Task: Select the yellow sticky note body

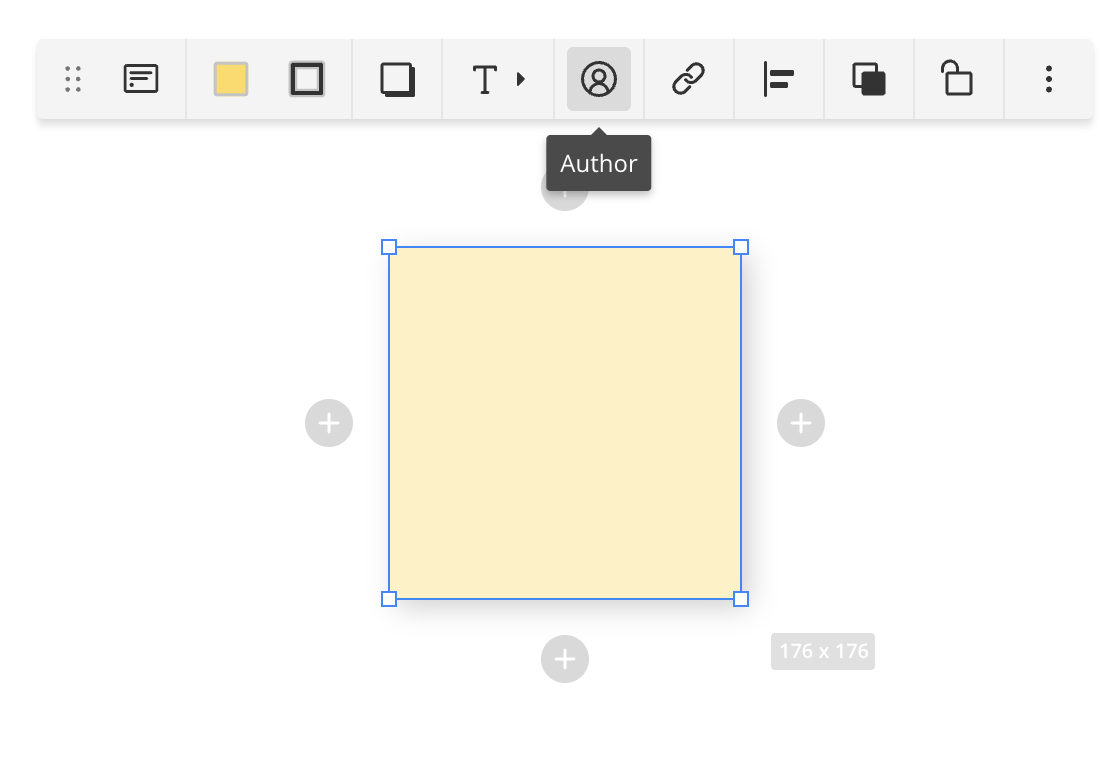Action: (x=565, y=423)
